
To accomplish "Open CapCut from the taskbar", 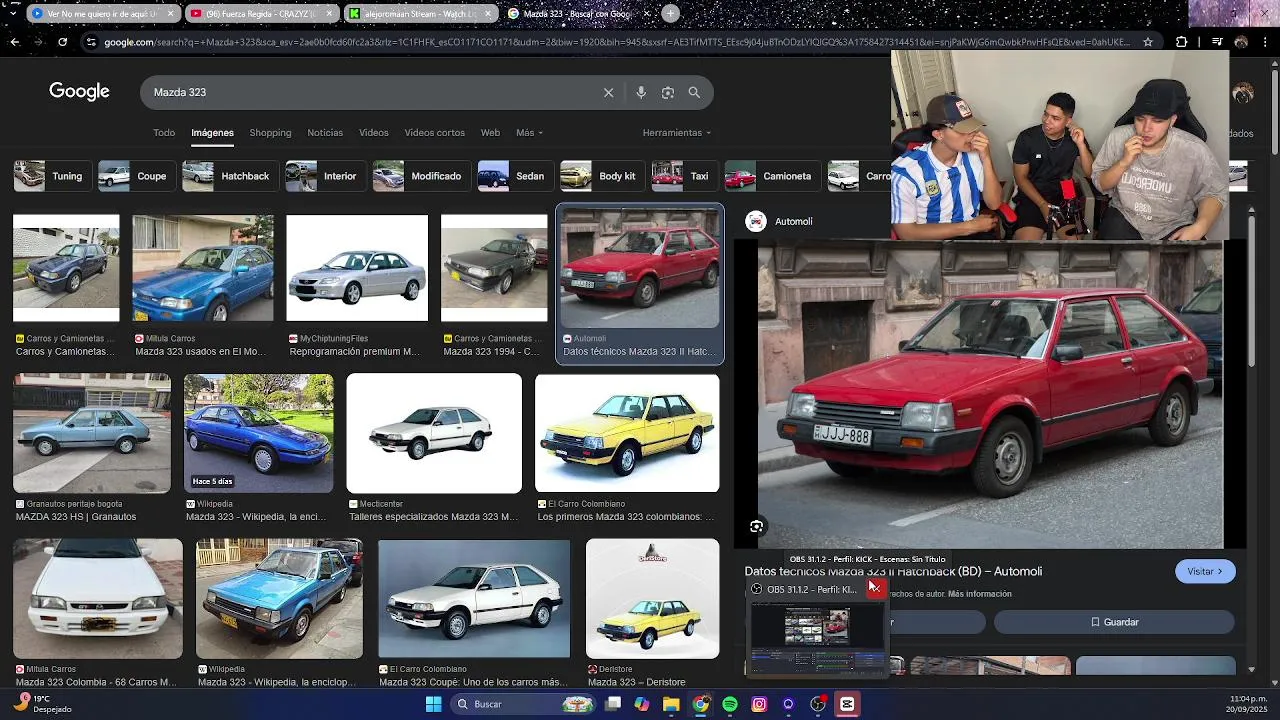I will point(847,704).
